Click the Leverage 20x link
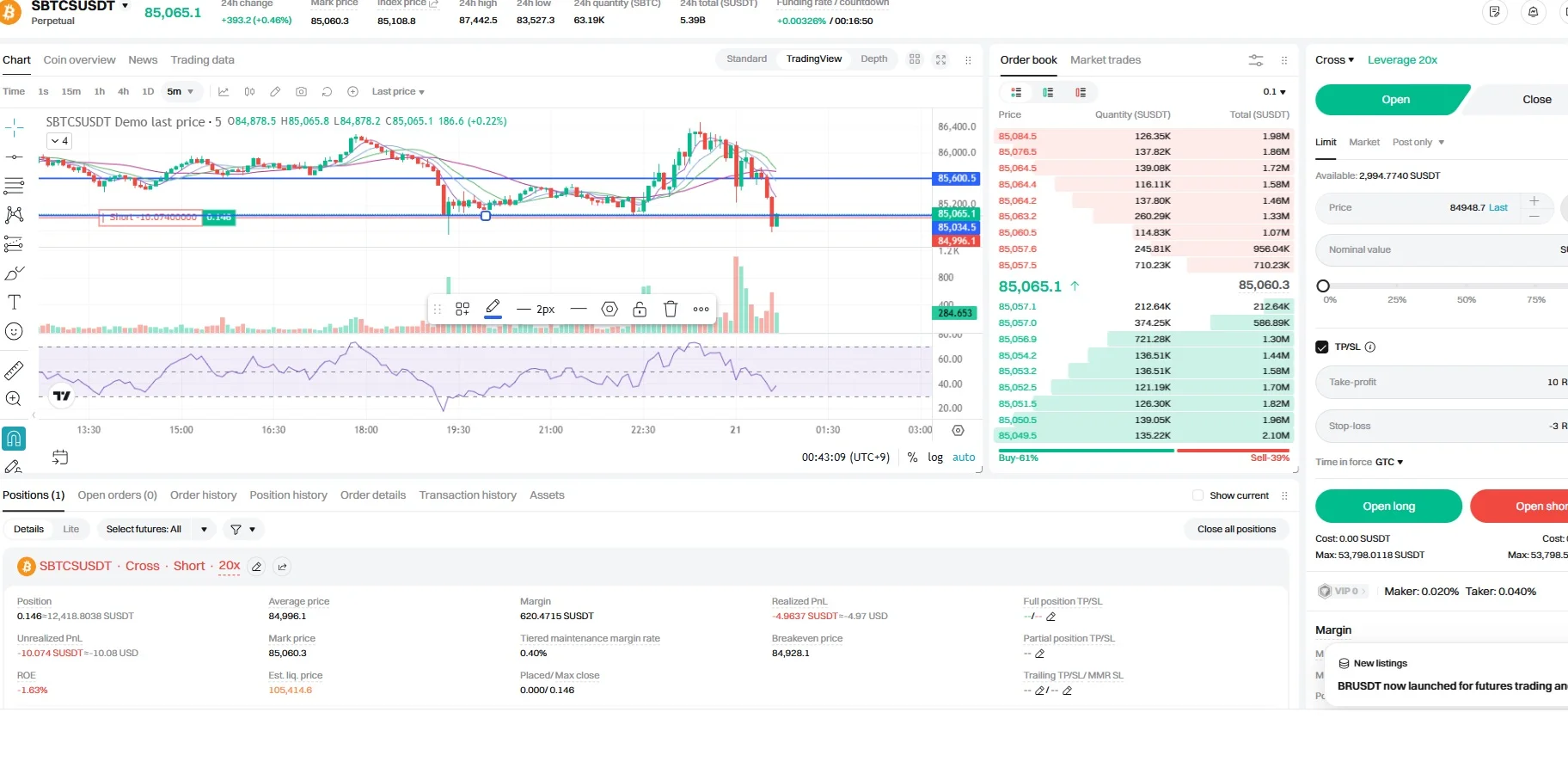The width and height of the screenshot is (1568, 780). [x=1402, y=60]
